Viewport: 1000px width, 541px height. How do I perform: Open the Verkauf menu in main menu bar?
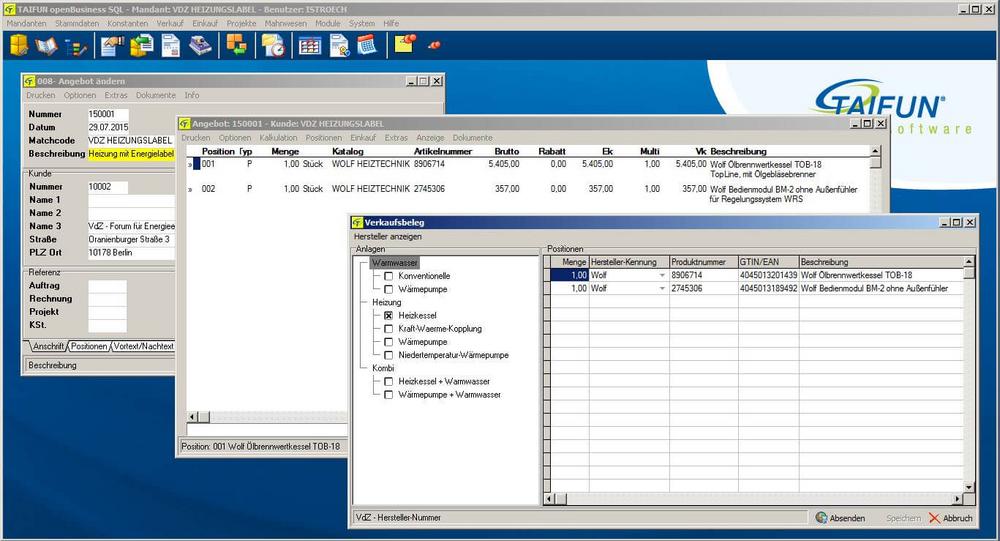[x=171, y=23]
